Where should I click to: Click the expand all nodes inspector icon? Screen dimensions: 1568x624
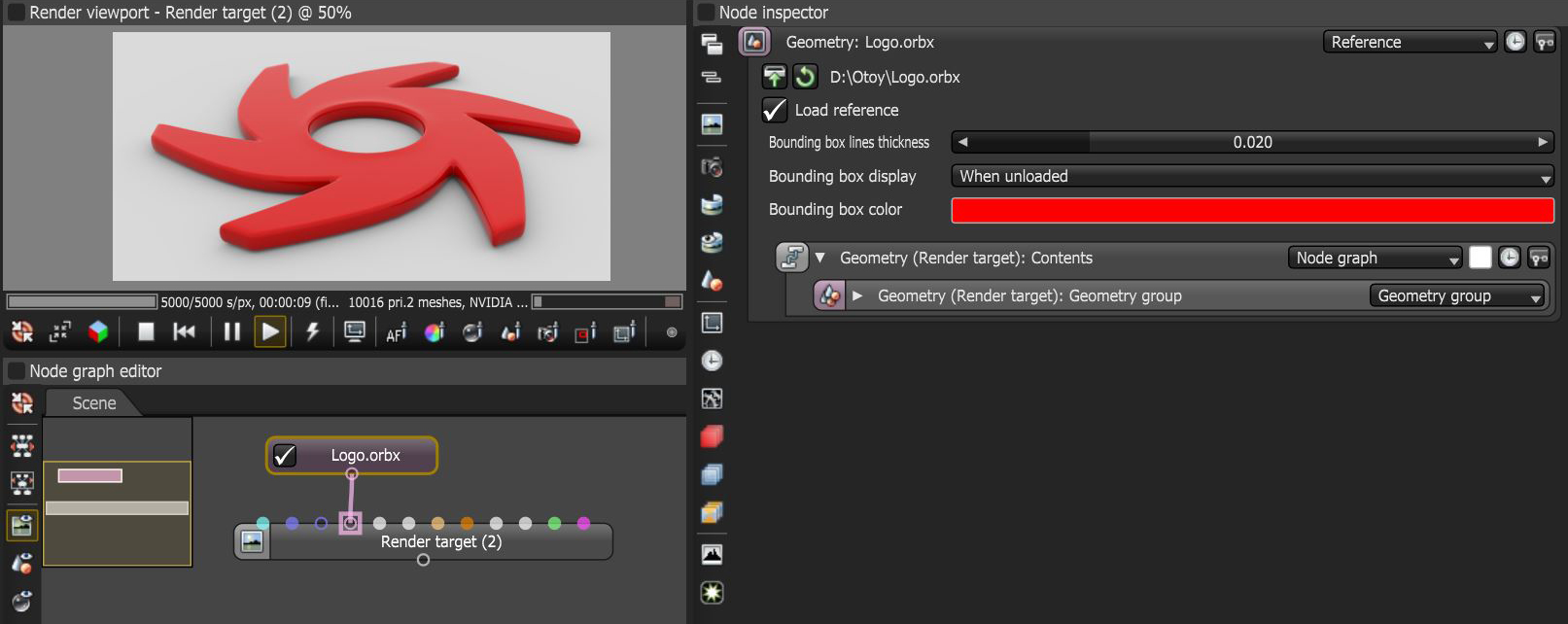[x=712, y=43]
